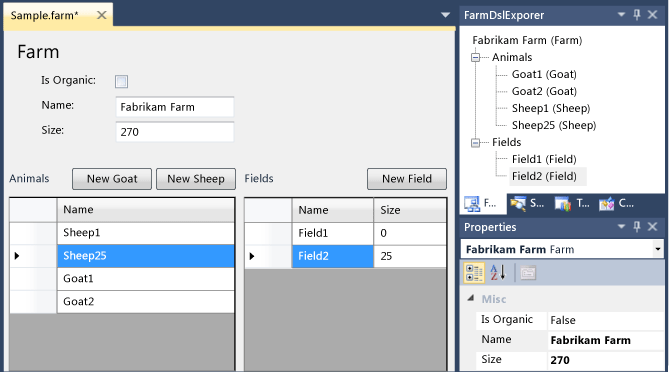The image size is (669, 372).
Task: Switch to the T... Team Explorer tab
Action: 572,204
